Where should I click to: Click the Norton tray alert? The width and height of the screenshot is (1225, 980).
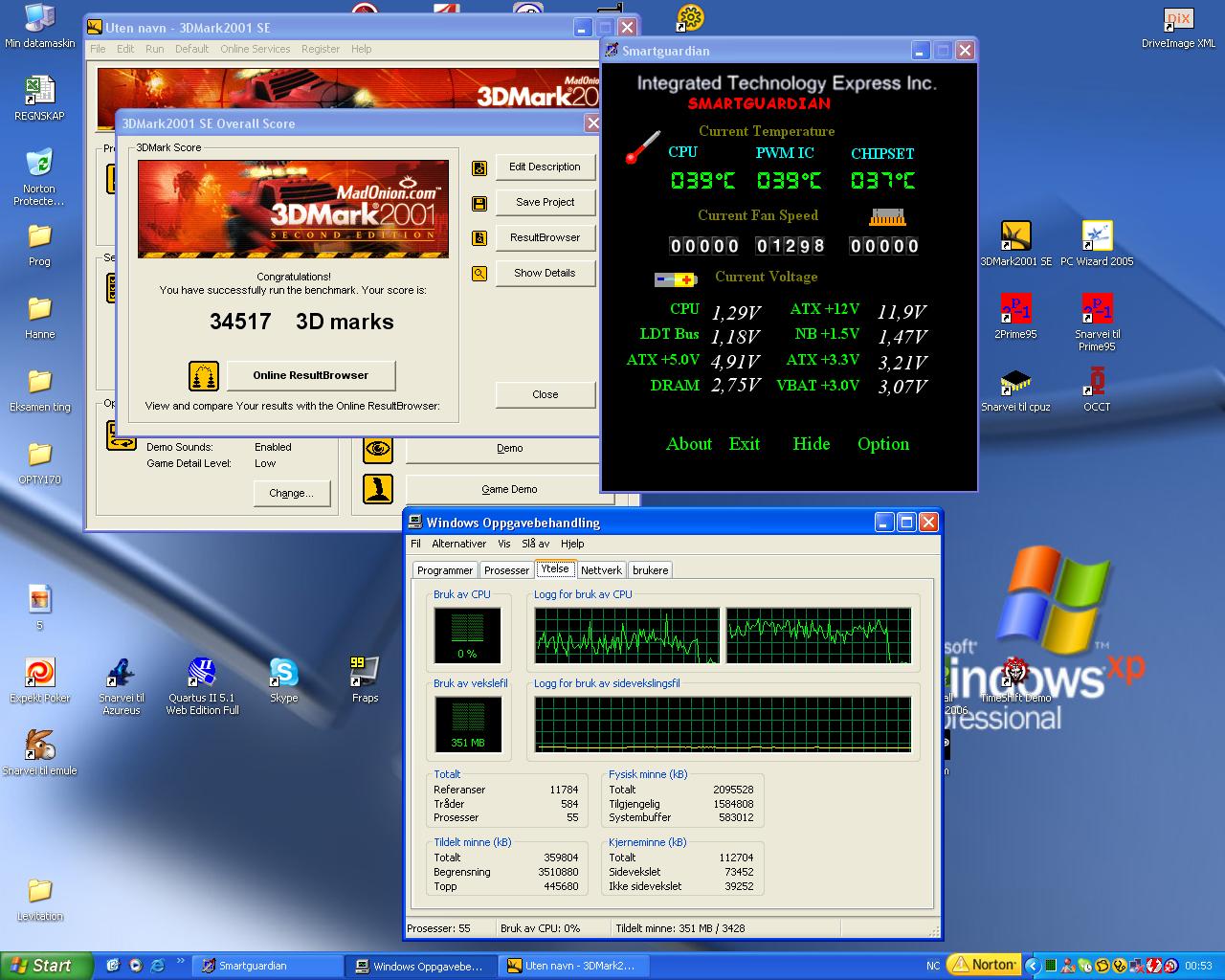click(x=982, y=965)
